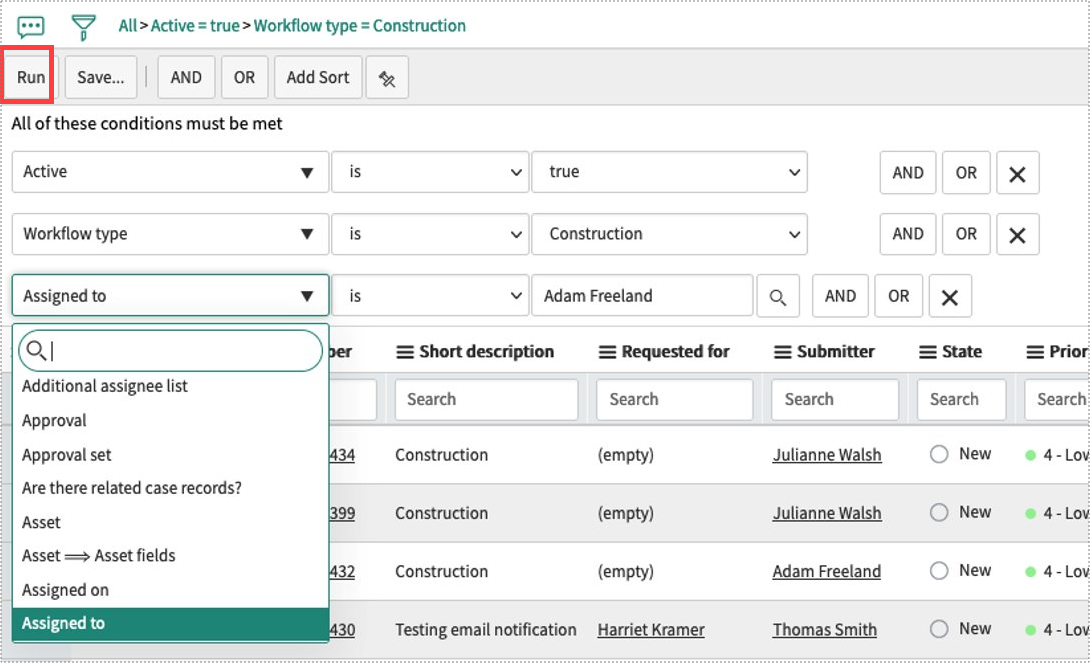Viewport: 1090px width, 663px height.
Task: Open Thomas Smith submitter link
Action: 824,630
